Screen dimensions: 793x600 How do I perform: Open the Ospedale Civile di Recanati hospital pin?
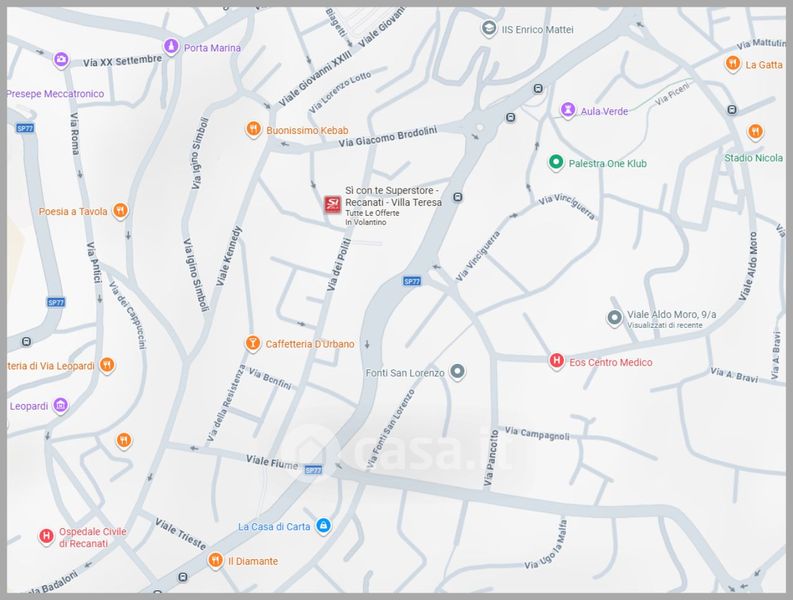(x=46, y=536)
